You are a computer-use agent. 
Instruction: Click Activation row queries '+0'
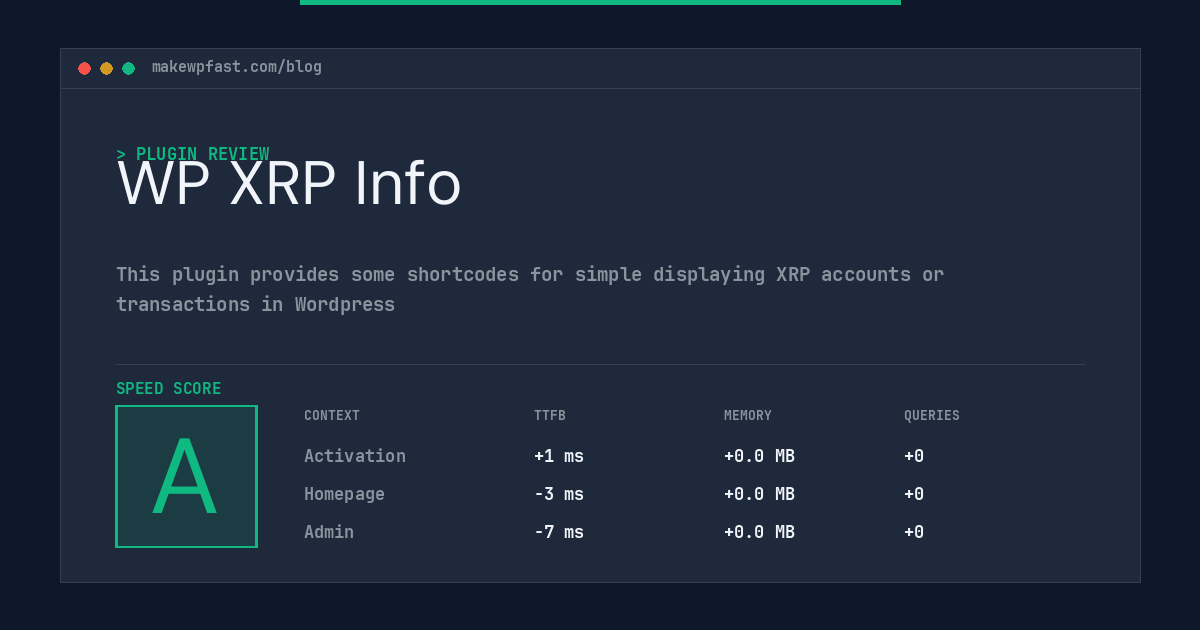pyautogui.click(x=914, y=456)
